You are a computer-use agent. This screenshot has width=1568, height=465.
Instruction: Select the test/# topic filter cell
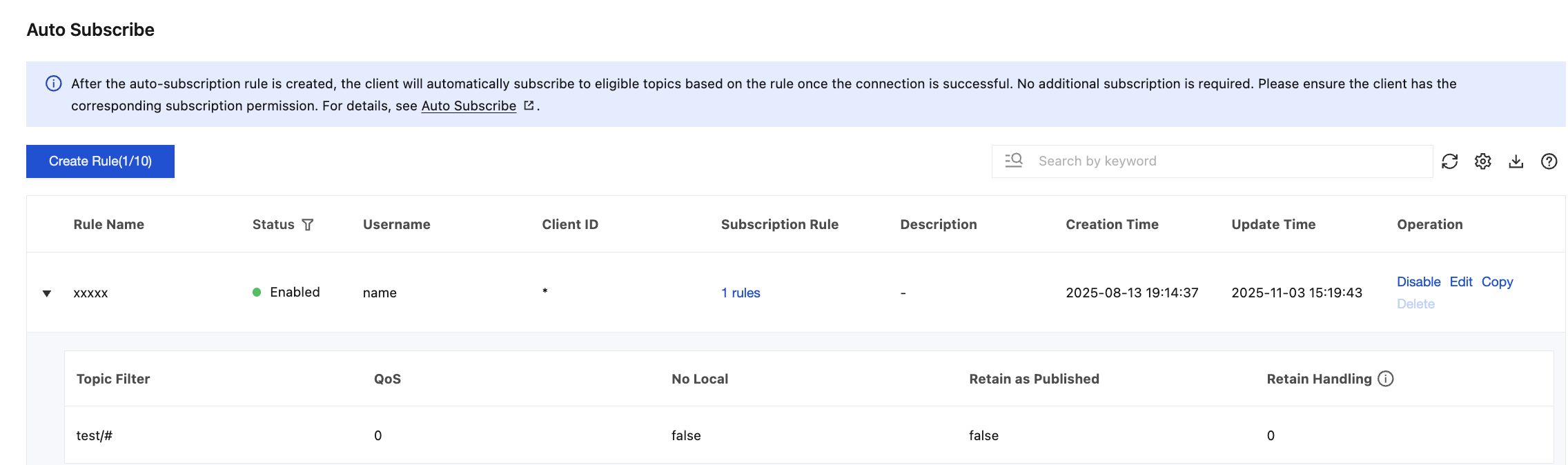click(95, 435)
